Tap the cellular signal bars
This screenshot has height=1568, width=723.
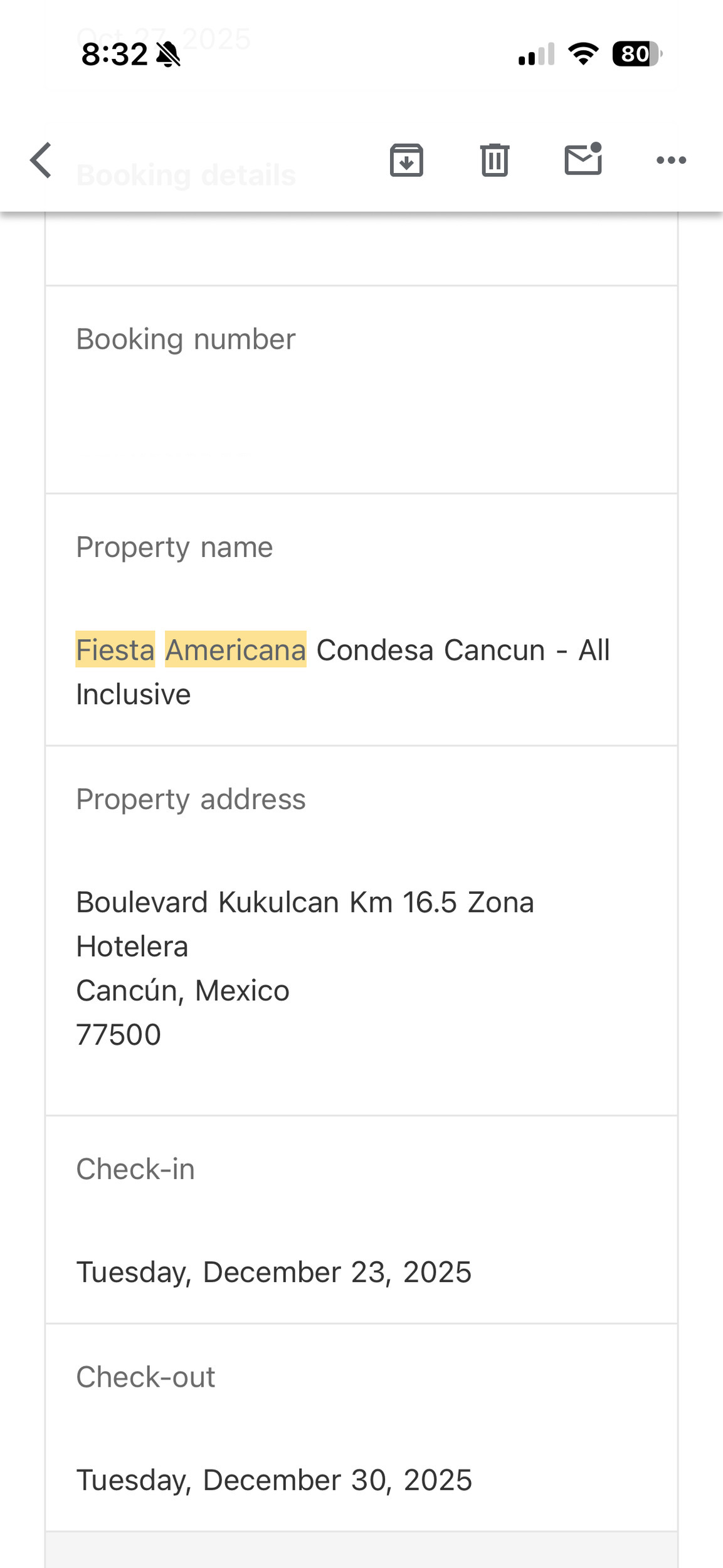point(536,55)
